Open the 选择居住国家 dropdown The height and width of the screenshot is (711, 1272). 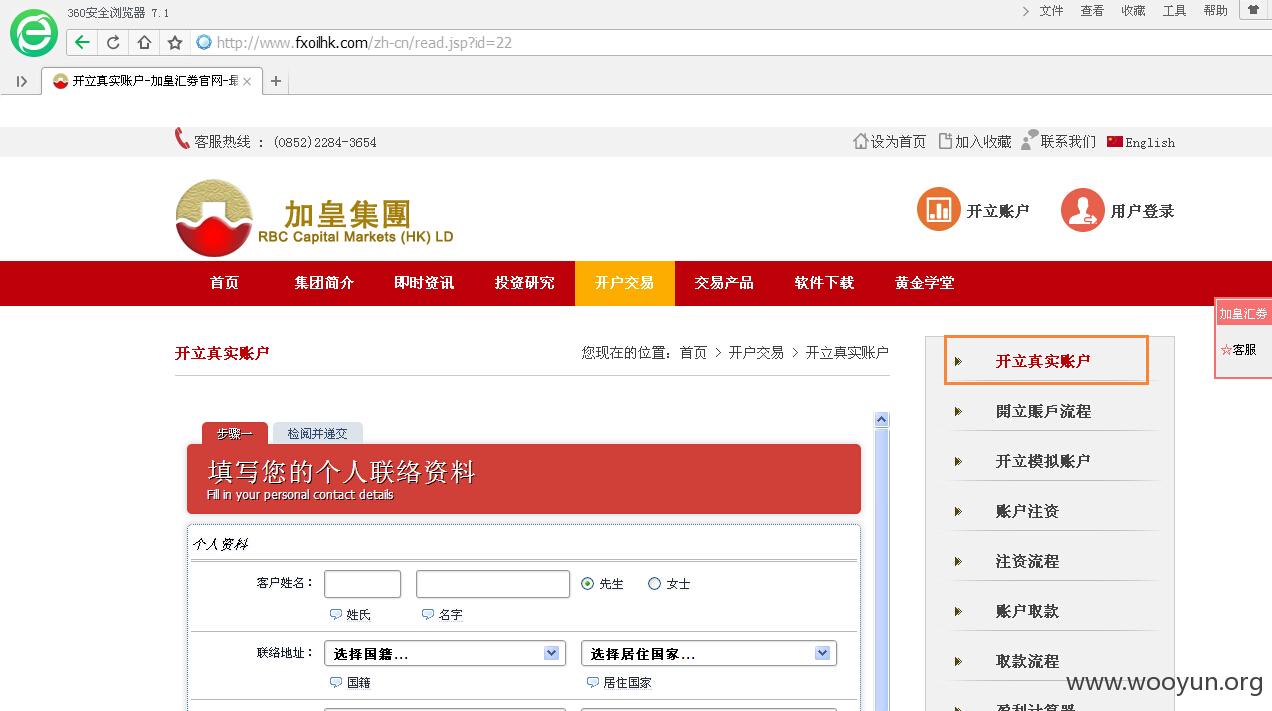coord(709,653)
